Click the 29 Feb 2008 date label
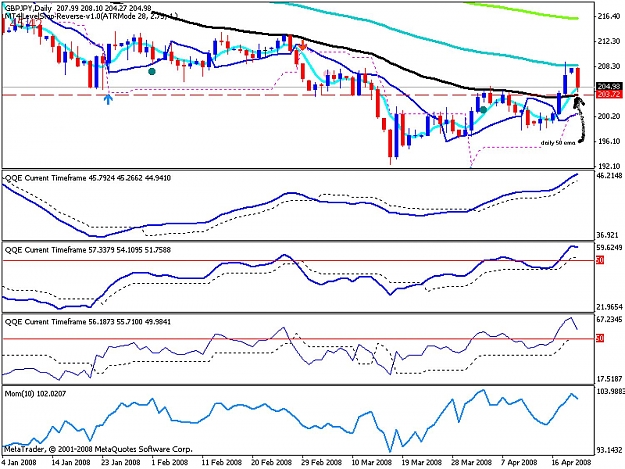 [322, 462]
